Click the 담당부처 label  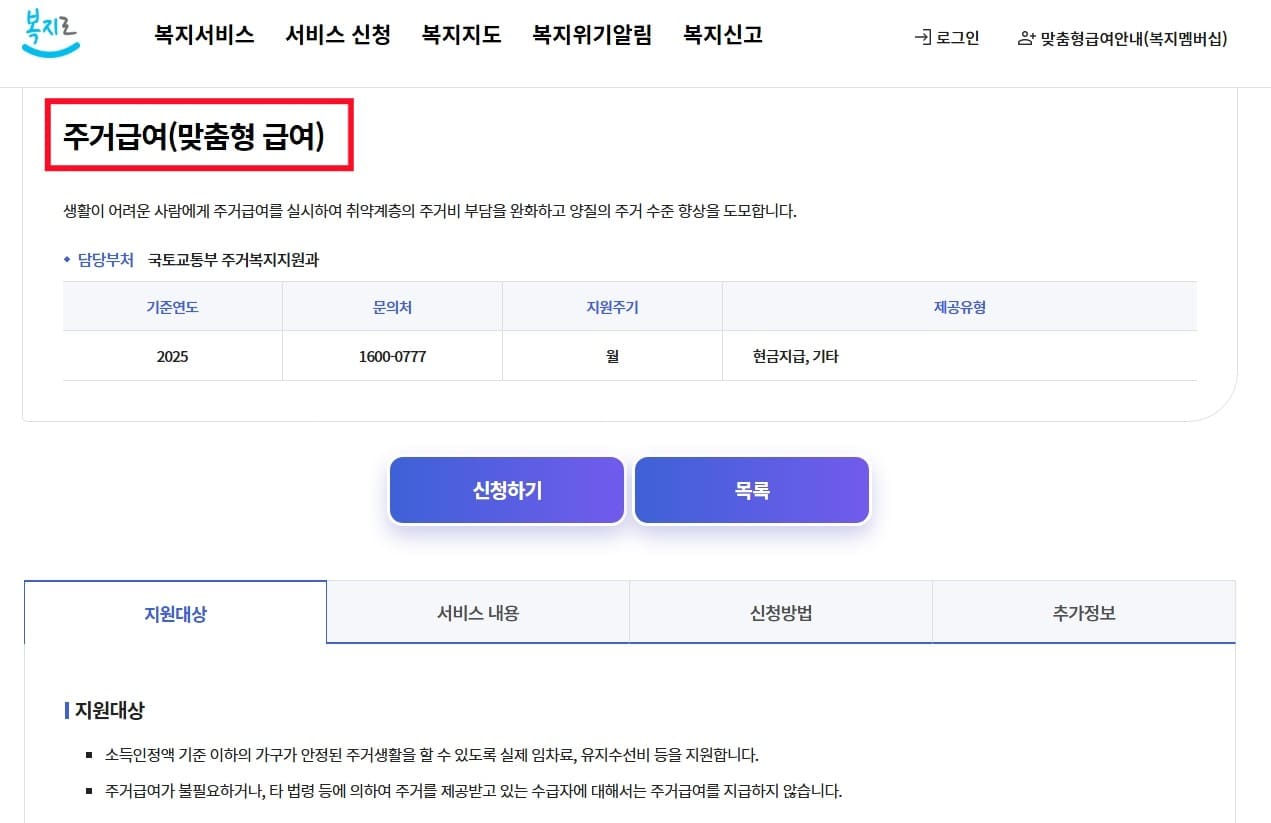[105, 260]
